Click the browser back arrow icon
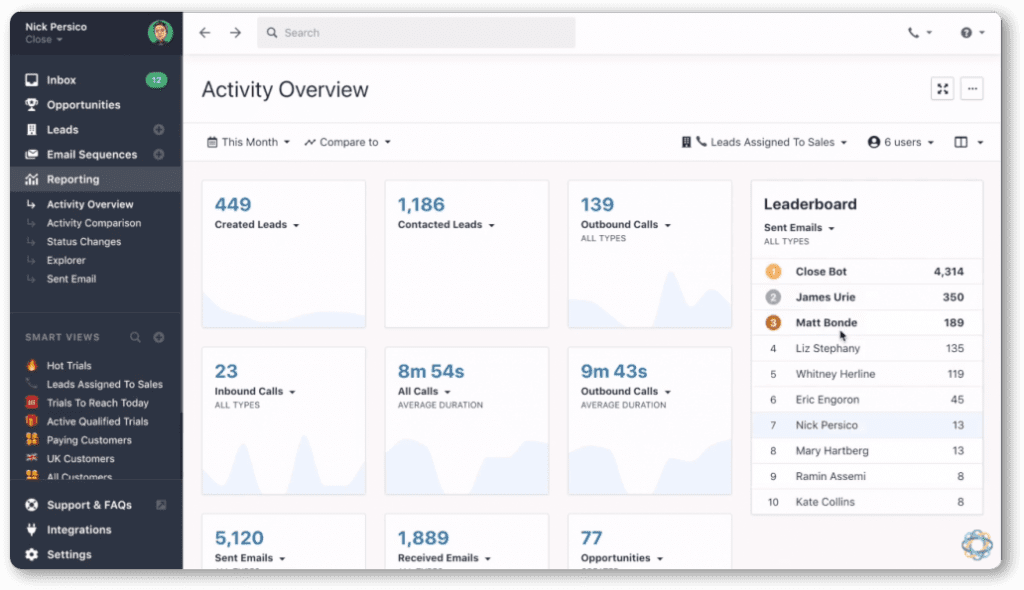1024x590 pixels. (205, 33)
